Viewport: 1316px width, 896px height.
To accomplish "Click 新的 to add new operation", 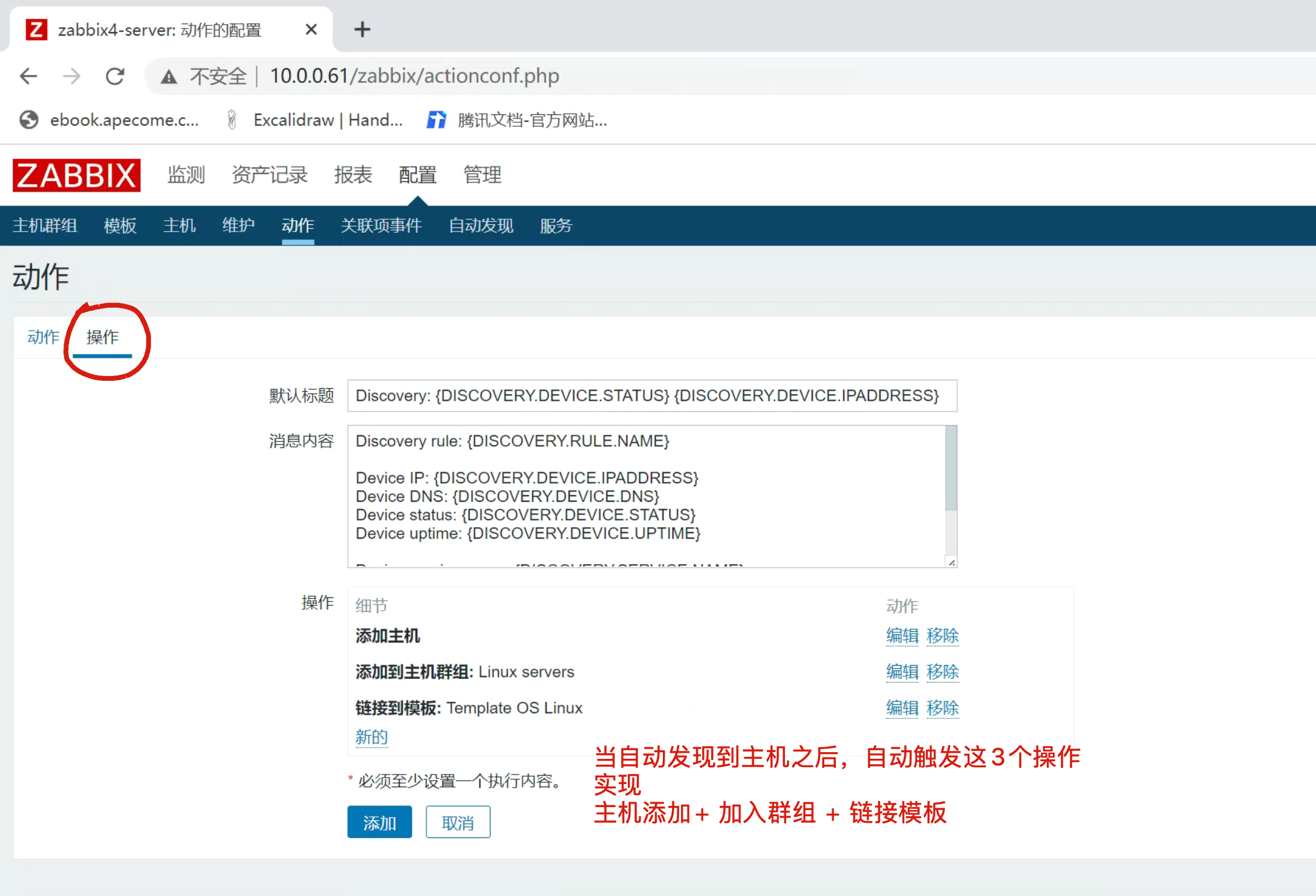I will [371, 737].
